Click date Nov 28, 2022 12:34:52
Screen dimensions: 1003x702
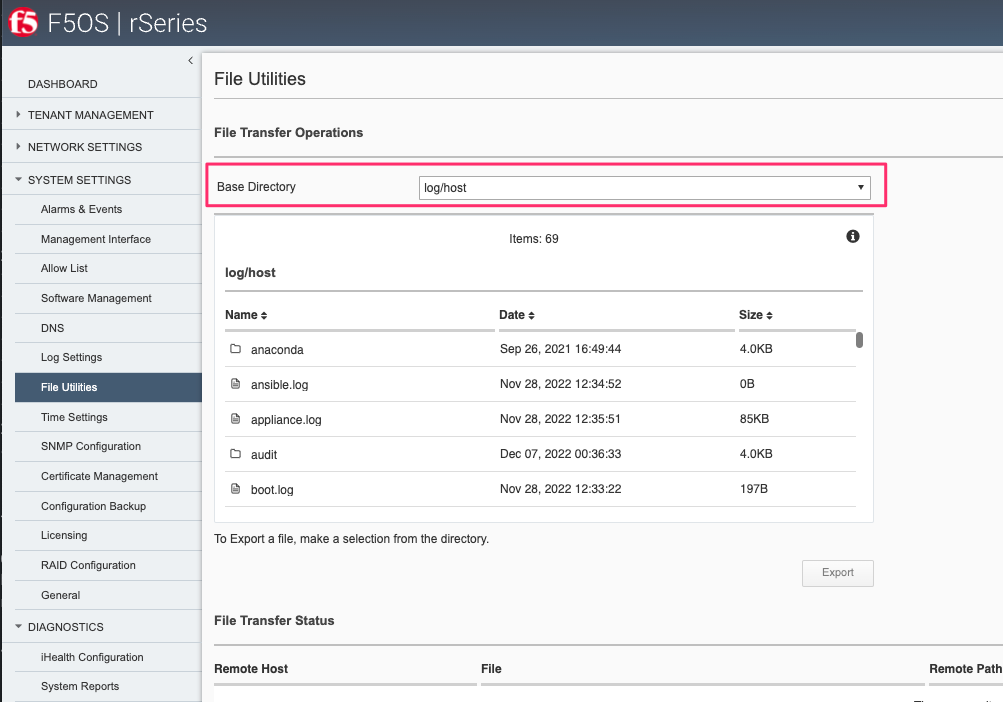tap(560, 384)
